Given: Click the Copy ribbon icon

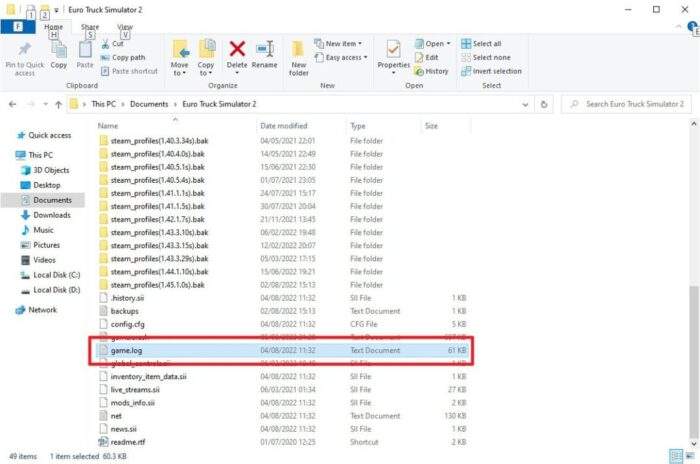Looking at the screenshot, I should [x=58, y=50].
